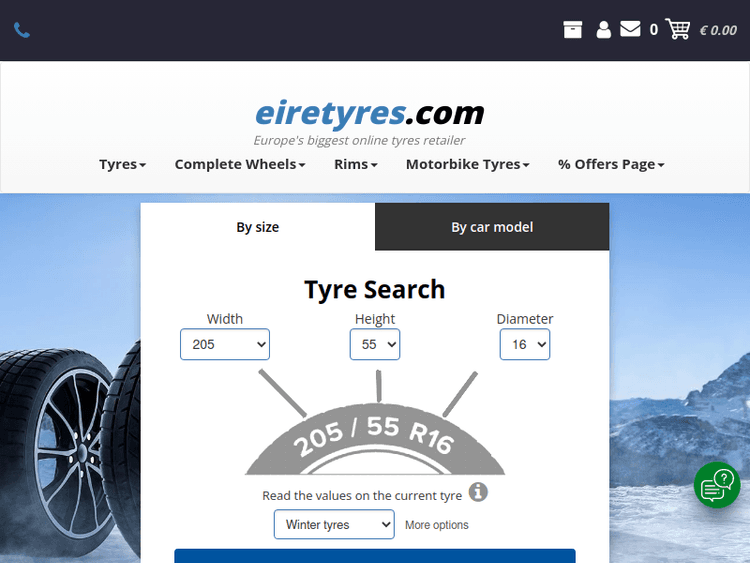Image resolution: width=750 pixels, height=563 pixels.
Task: Click the info icon beside tyre values
Action: tap(478, 492)
